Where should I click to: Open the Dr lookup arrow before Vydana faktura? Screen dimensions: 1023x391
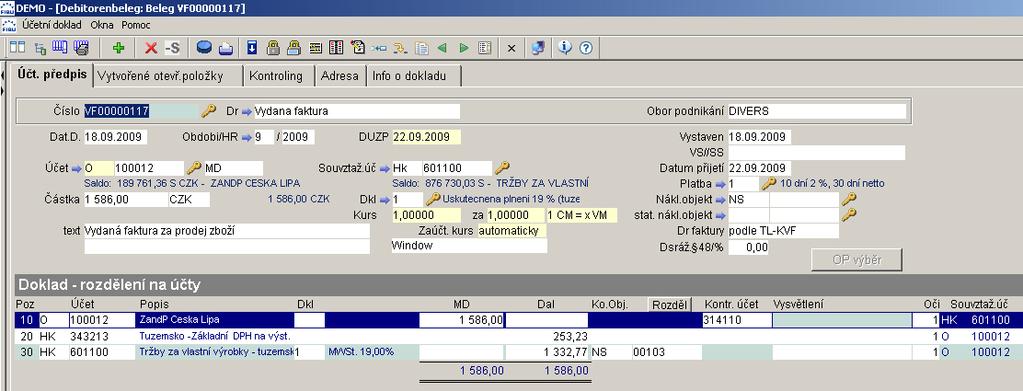point(247,112)
